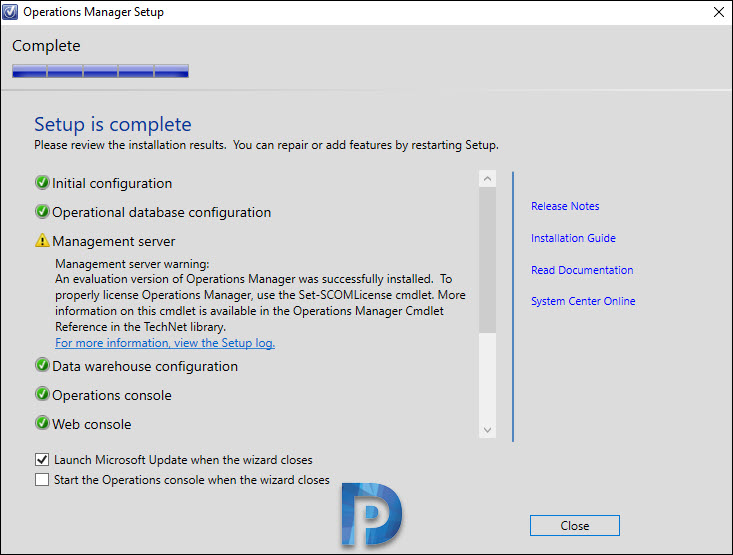Image resolution: width=733 pixels, height=555 pixels.
Task: Click the green check beside Operational database configuration
Action: point(42,211)
